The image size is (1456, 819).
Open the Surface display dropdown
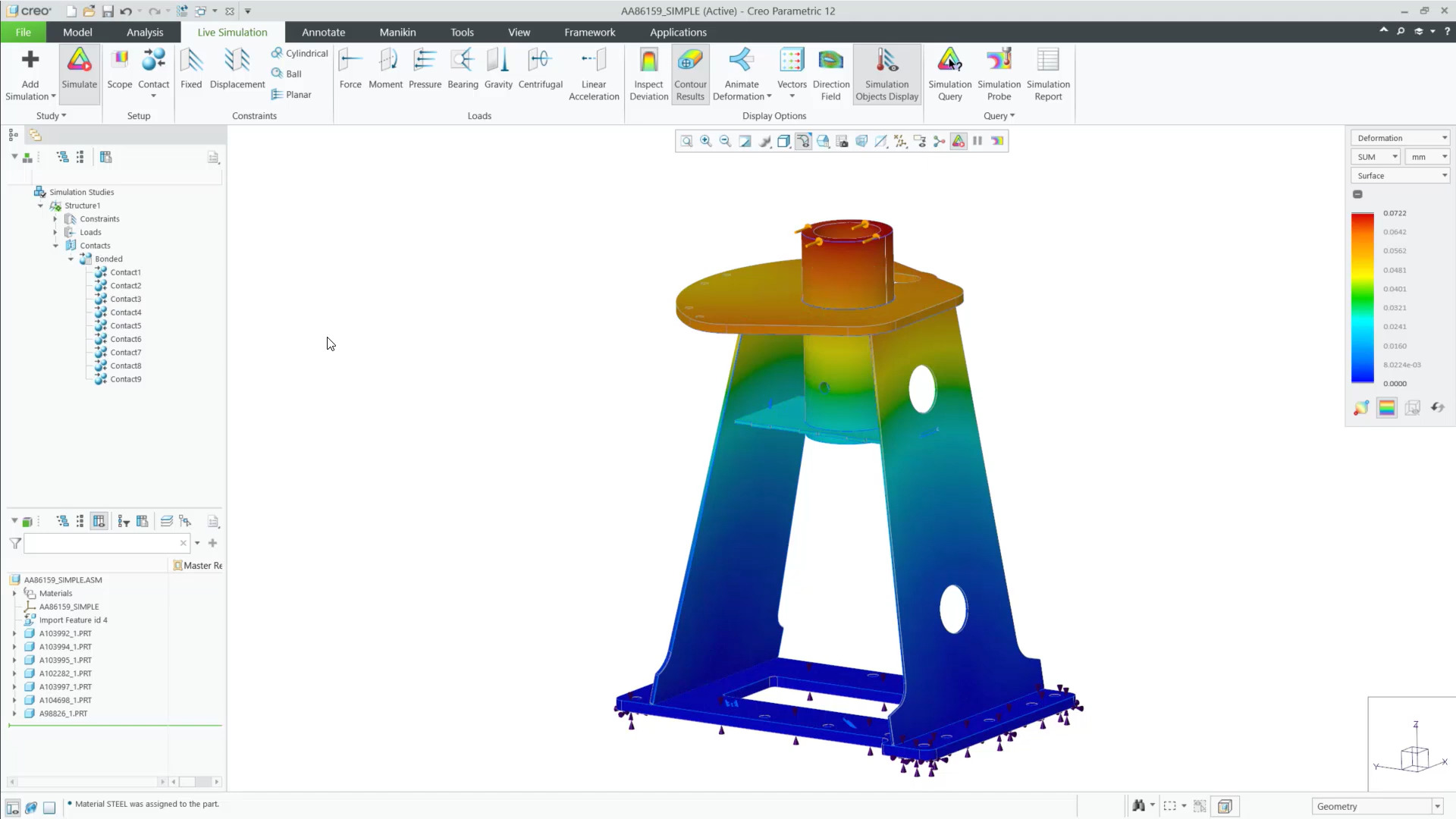[1400, 176]
